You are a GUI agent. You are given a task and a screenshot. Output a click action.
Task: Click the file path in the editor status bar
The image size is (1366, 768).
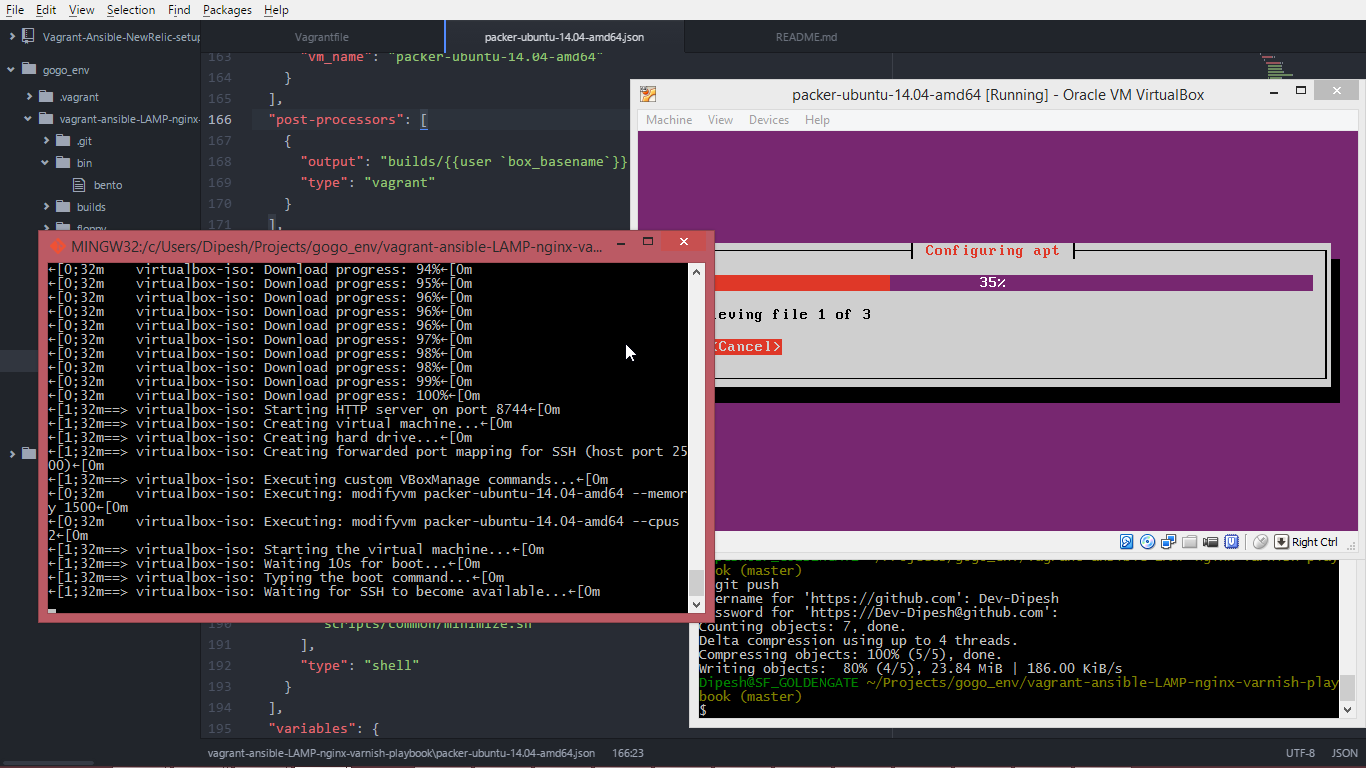point(401,753)
